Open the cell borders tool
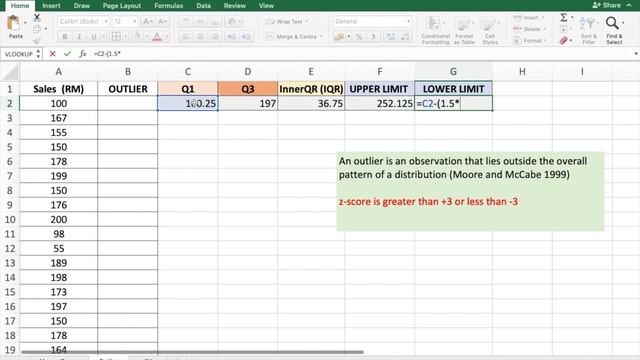The width and height of the screenshot is (640, 360). 116,37
